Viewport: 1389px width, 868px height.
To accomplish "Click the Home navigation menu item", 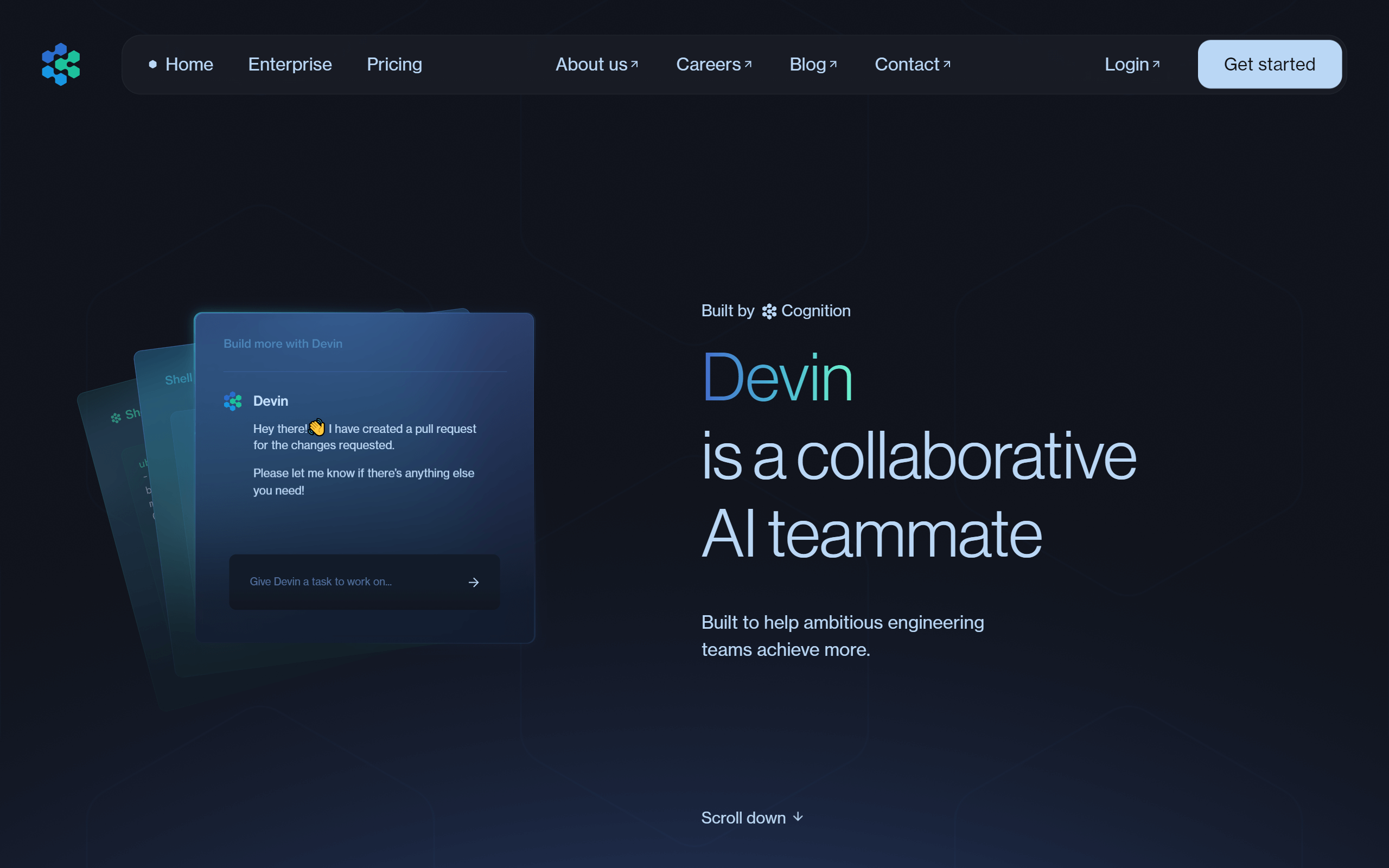I will point(190,63).
